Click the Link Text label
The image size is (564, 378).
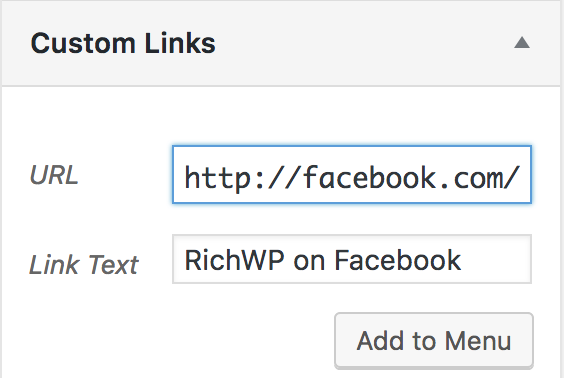click(83, 265)
